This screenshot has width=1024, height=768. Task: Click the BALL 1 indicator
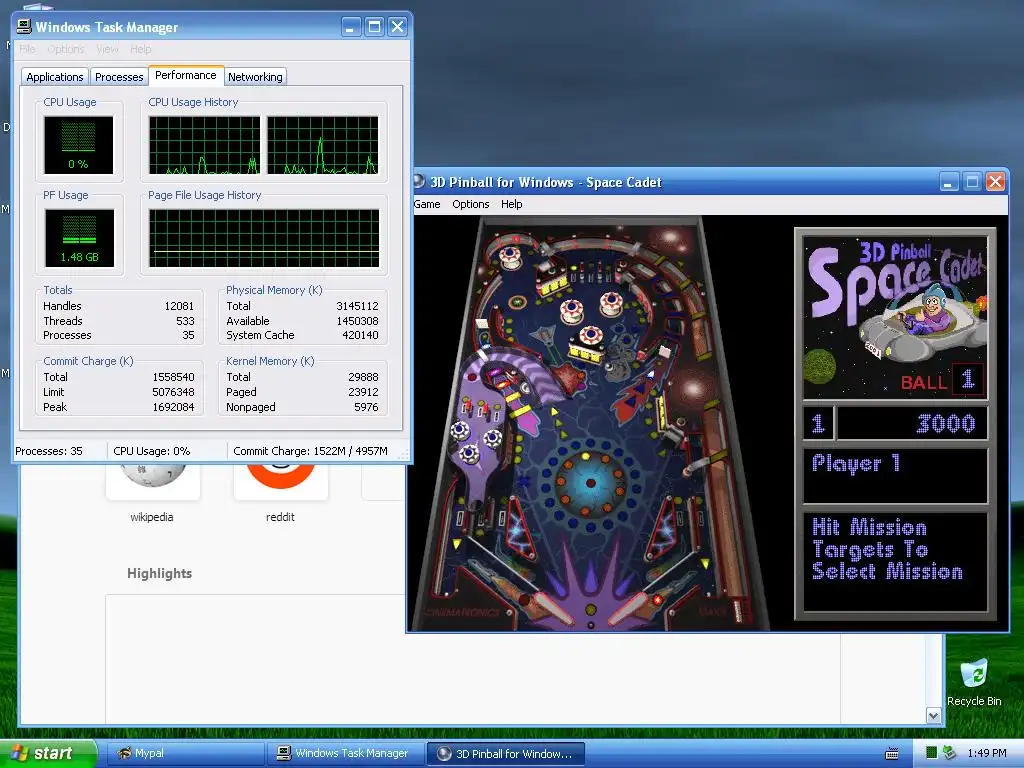pyautogui.click(x=941, y=380)
